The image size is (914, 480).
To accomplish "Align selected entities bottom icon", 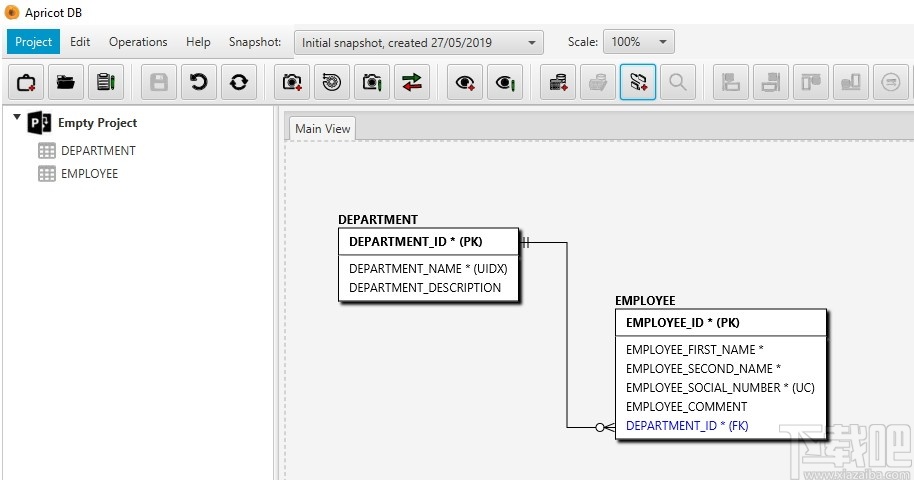I will tap(850, 82).
